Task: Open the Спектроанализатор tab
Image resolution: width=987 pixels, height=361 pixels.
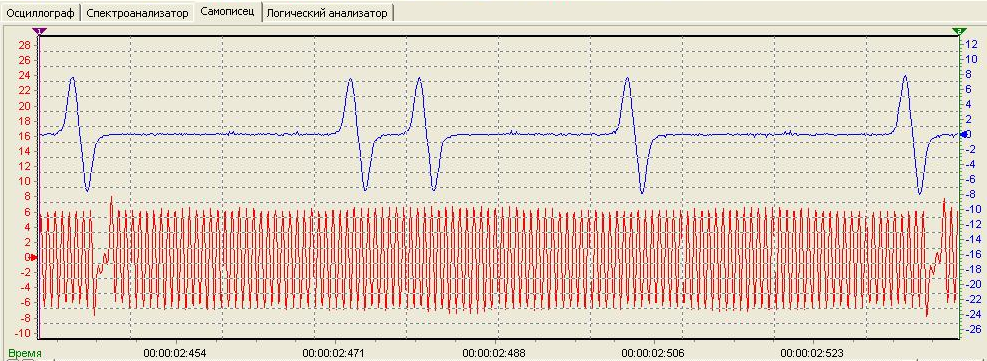Action: [137, 13]
